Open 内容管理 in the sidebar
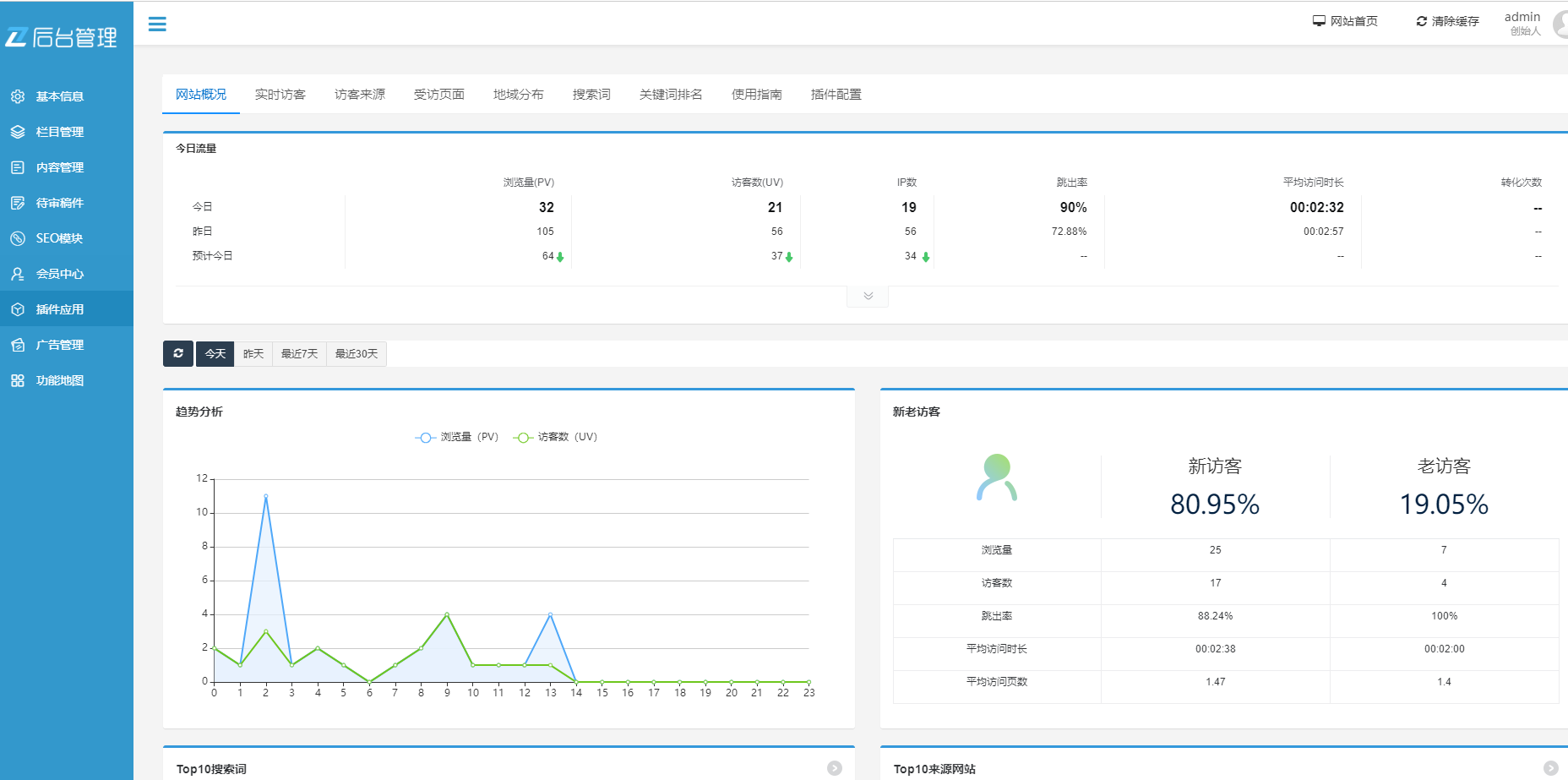1568x780 pixels. [67, 167]
